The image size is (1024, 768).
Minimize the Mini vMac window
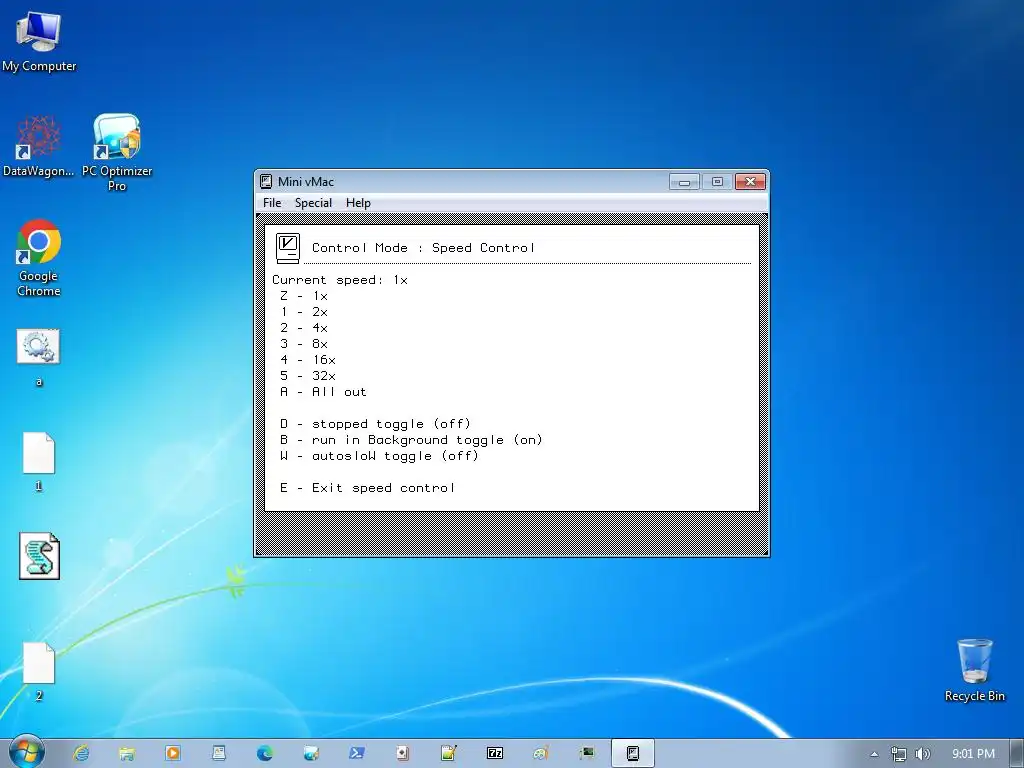click(x=684, y=182)
